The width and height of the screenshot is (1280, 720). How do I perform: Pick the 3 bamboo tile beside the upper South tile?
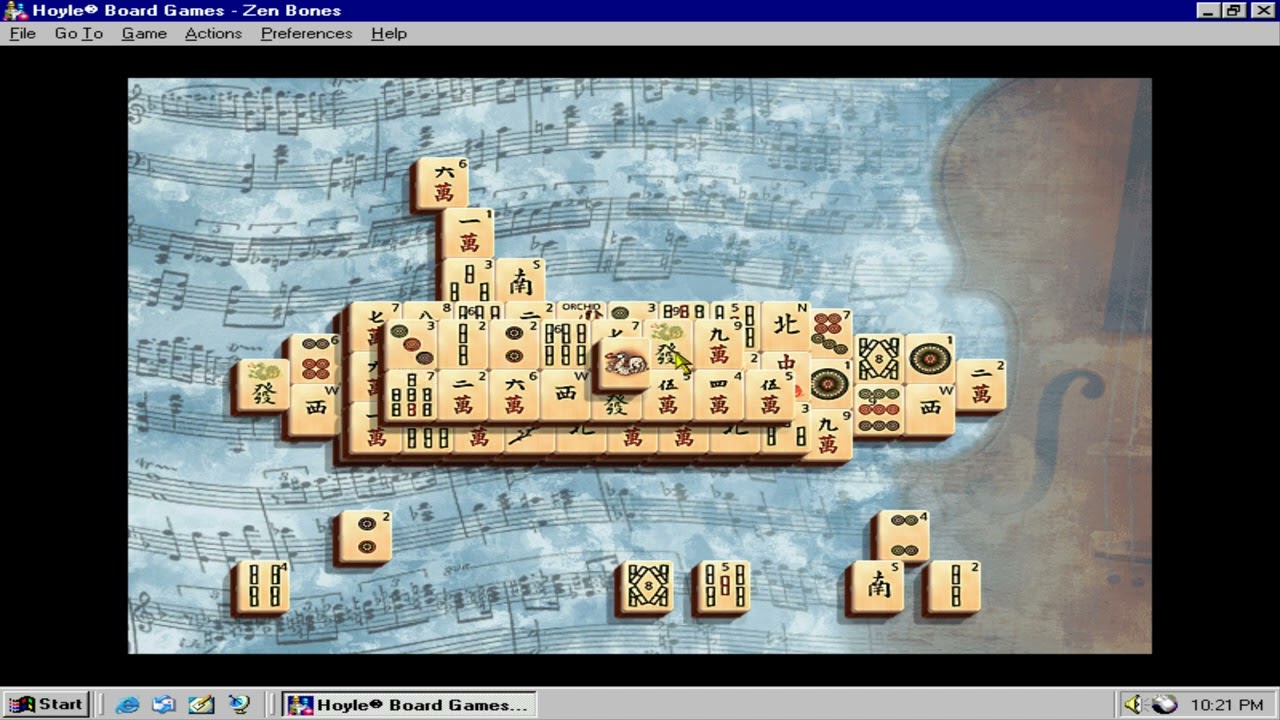(x=469, y=281)
